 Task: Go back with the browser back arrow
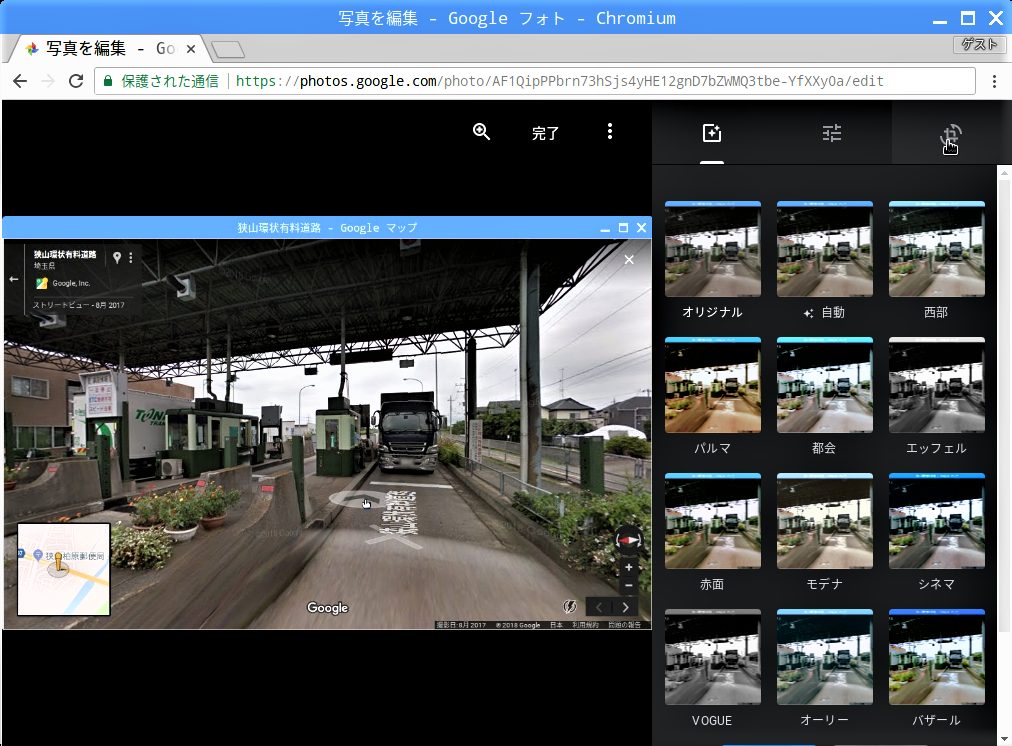(20, 81)
